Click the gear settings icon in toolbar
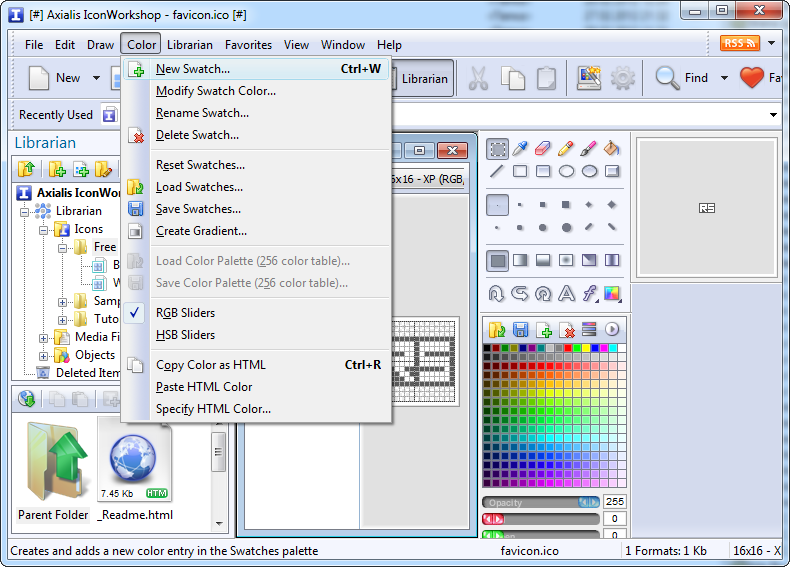The width and height of the screenshot is (790, 567). [x=623, y=78]
